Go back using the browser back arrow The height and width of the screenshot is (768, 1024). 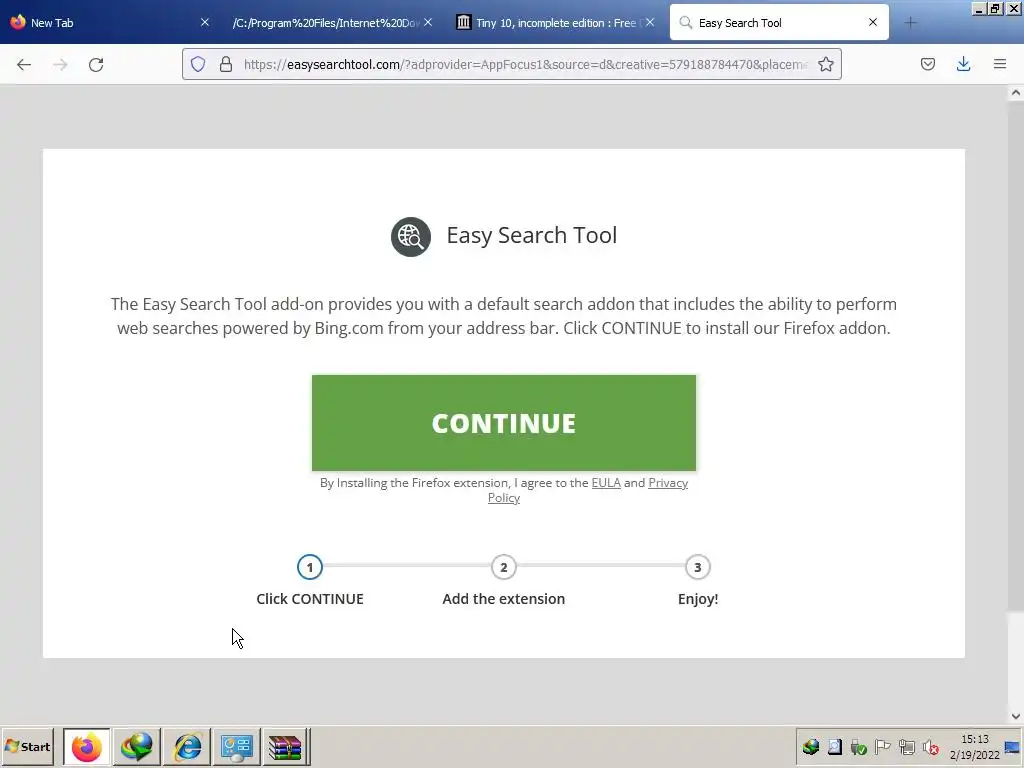(24, 64)
